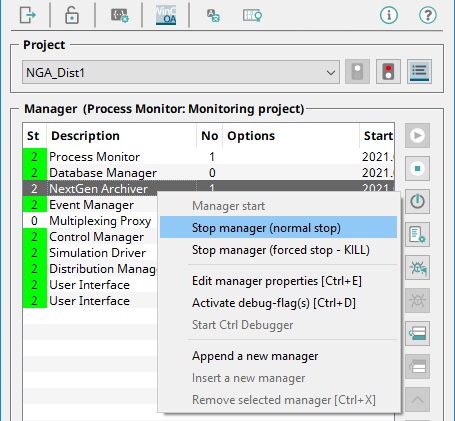Screen dimensions: 455x421
Task: Click the square stop manager icon on the side panel
Action: pos(417,169)
